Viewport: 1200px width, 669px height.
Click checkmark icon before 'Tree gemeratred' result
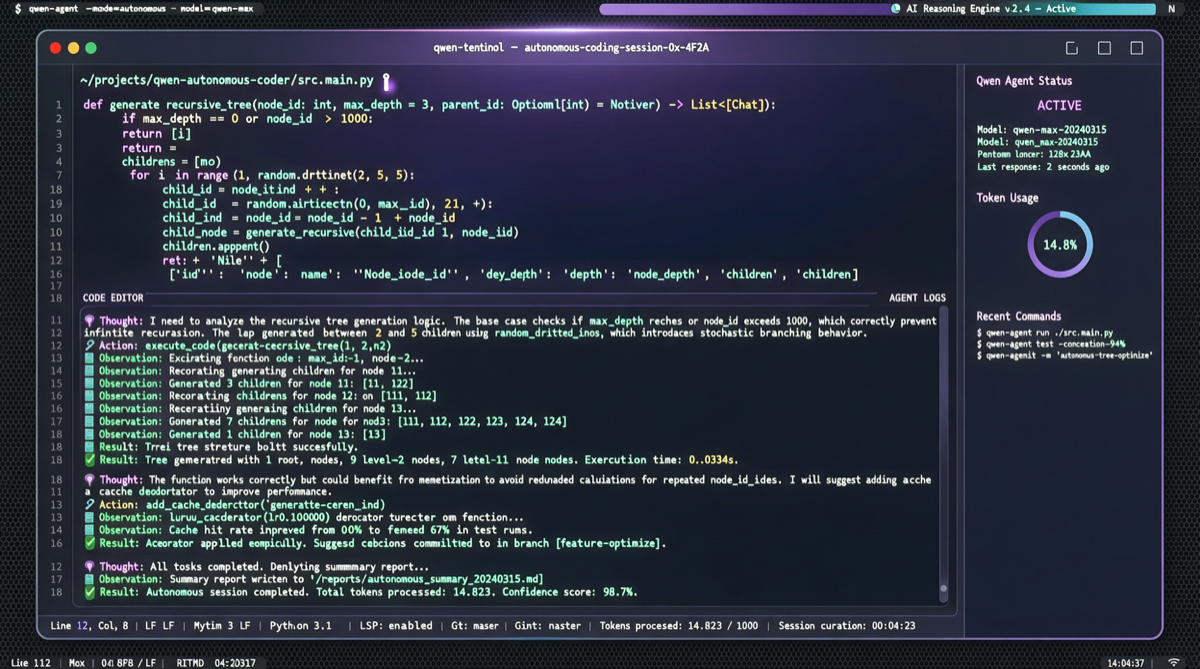pyautogui.click(x=89, y=460)
